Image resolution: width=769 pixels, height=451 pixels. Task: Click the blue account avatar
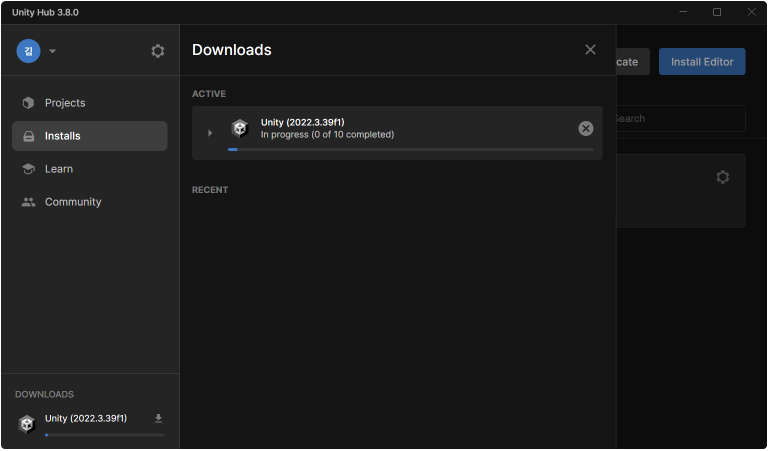tap(28, 51)
